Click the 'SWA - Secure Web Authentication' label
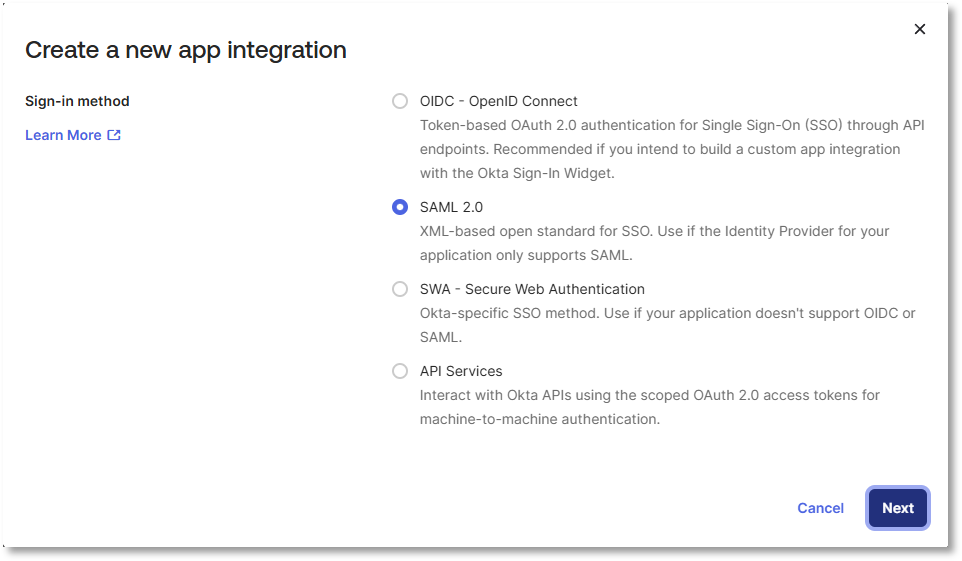 point(532,289)
